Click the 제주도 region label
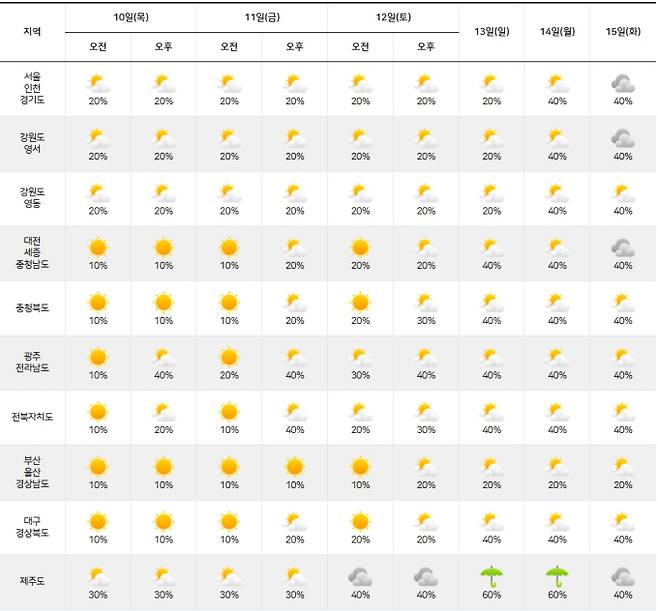 tap(32, 581)
